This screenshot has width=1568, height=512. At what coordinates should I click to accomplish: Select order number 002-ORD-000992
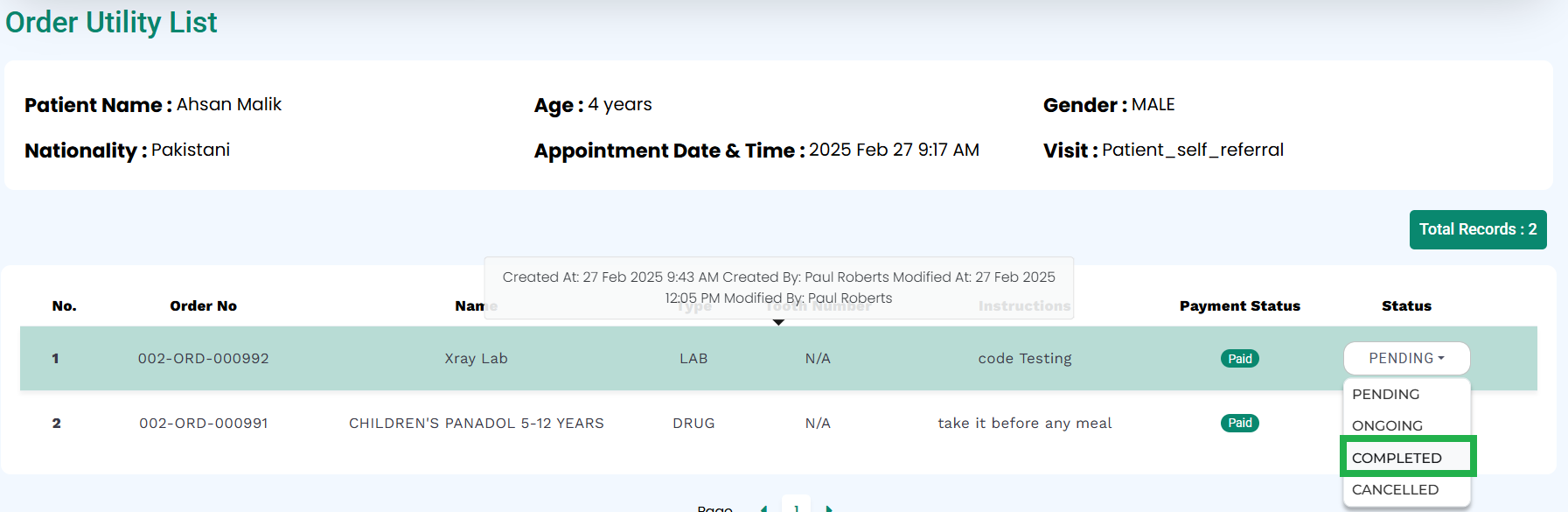204,358
